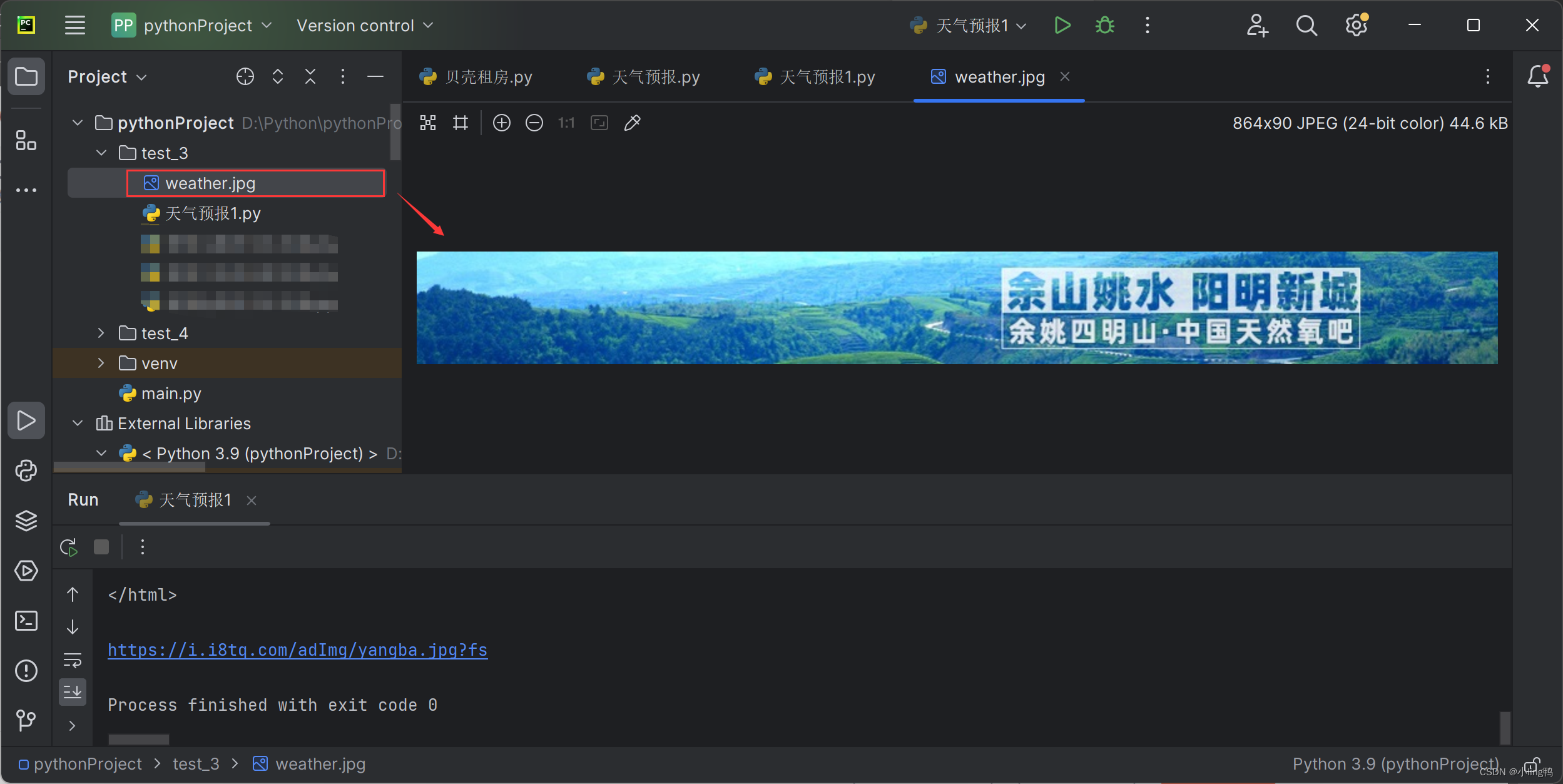
Task: Toggle grid display in image viewer
Action: [460, 123]
